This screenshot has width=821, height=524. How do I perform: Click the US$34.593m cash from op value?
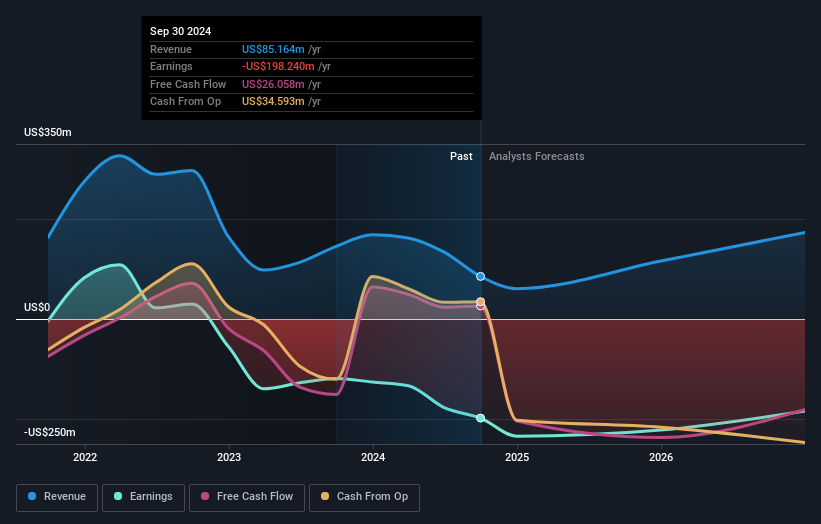coord(273,102)
